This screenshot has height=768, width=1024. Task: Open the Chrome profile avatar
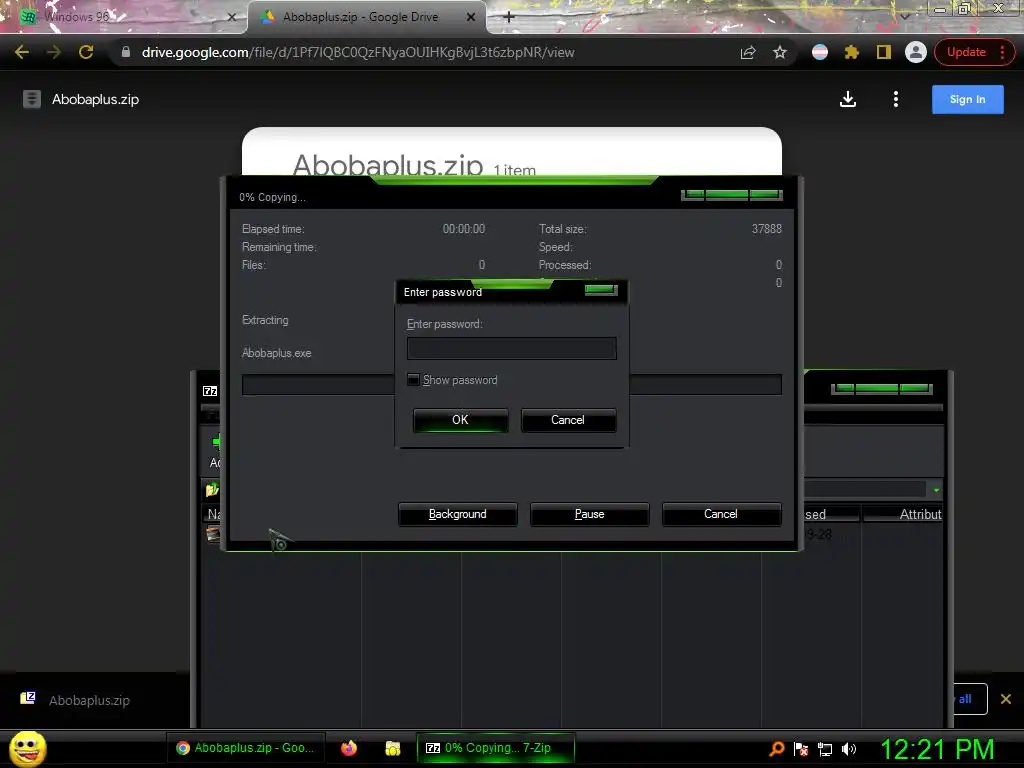(x=916, y=52)
